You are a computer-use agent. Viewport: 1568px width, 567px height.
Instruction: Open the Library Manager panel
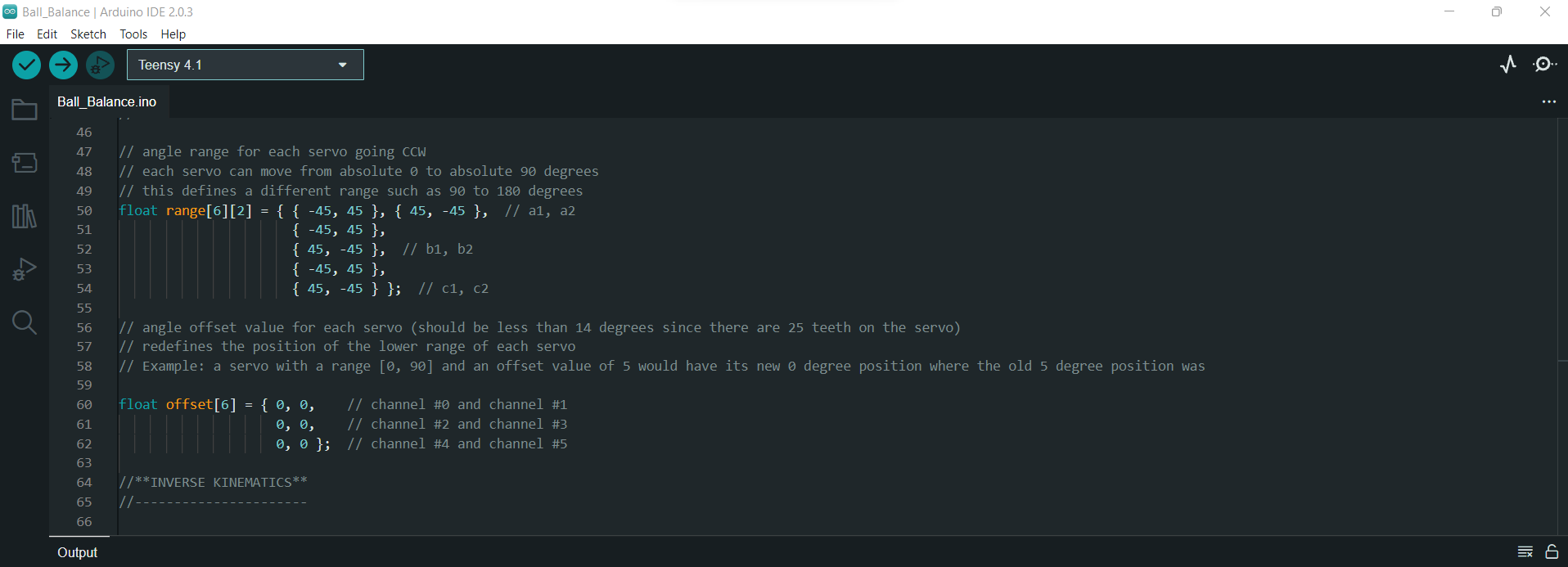click(24, 216)
